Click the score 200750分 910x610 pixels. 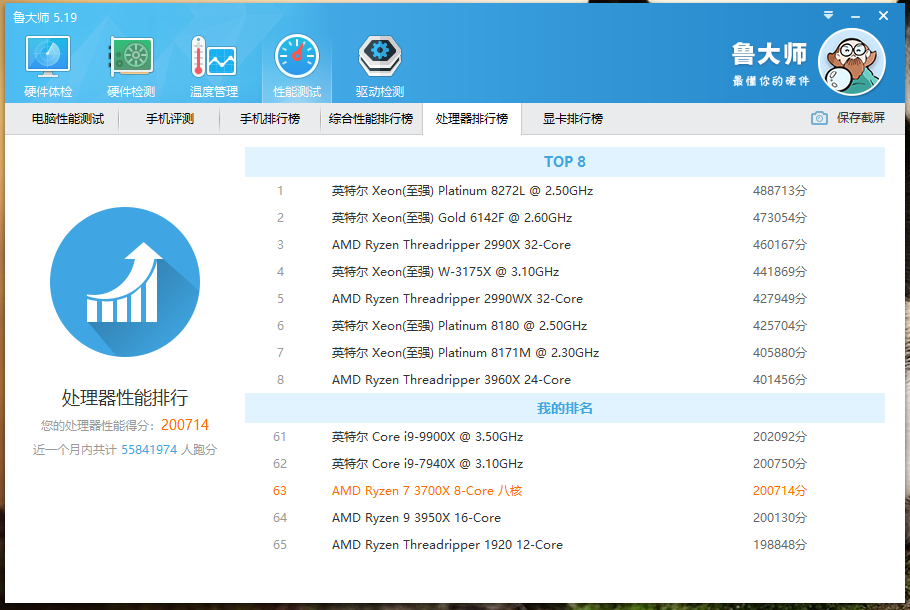(x=779, y=464)
